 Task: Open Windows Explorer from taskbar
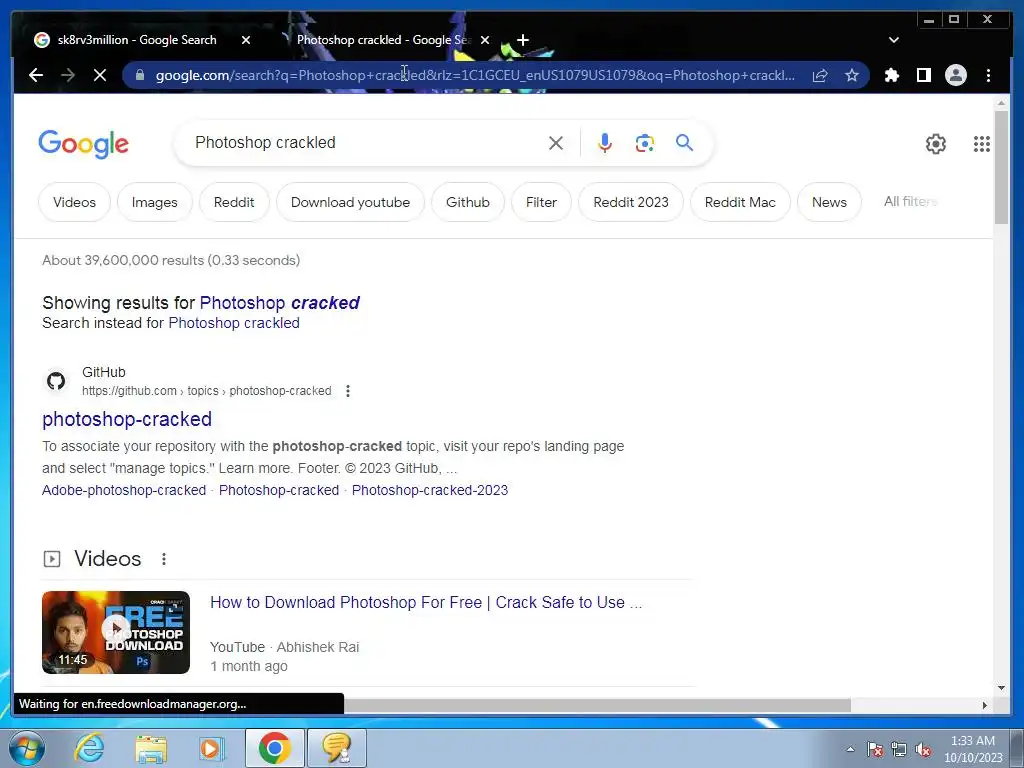(151, 748)
